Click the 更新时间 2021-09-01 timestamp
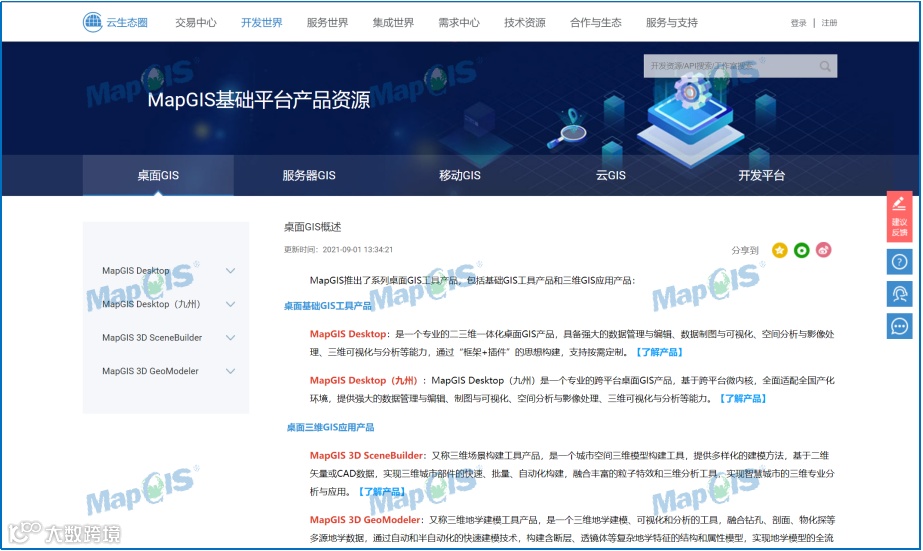Image resolution: width=923 pixels, height=551 pixels. [338, 250]
